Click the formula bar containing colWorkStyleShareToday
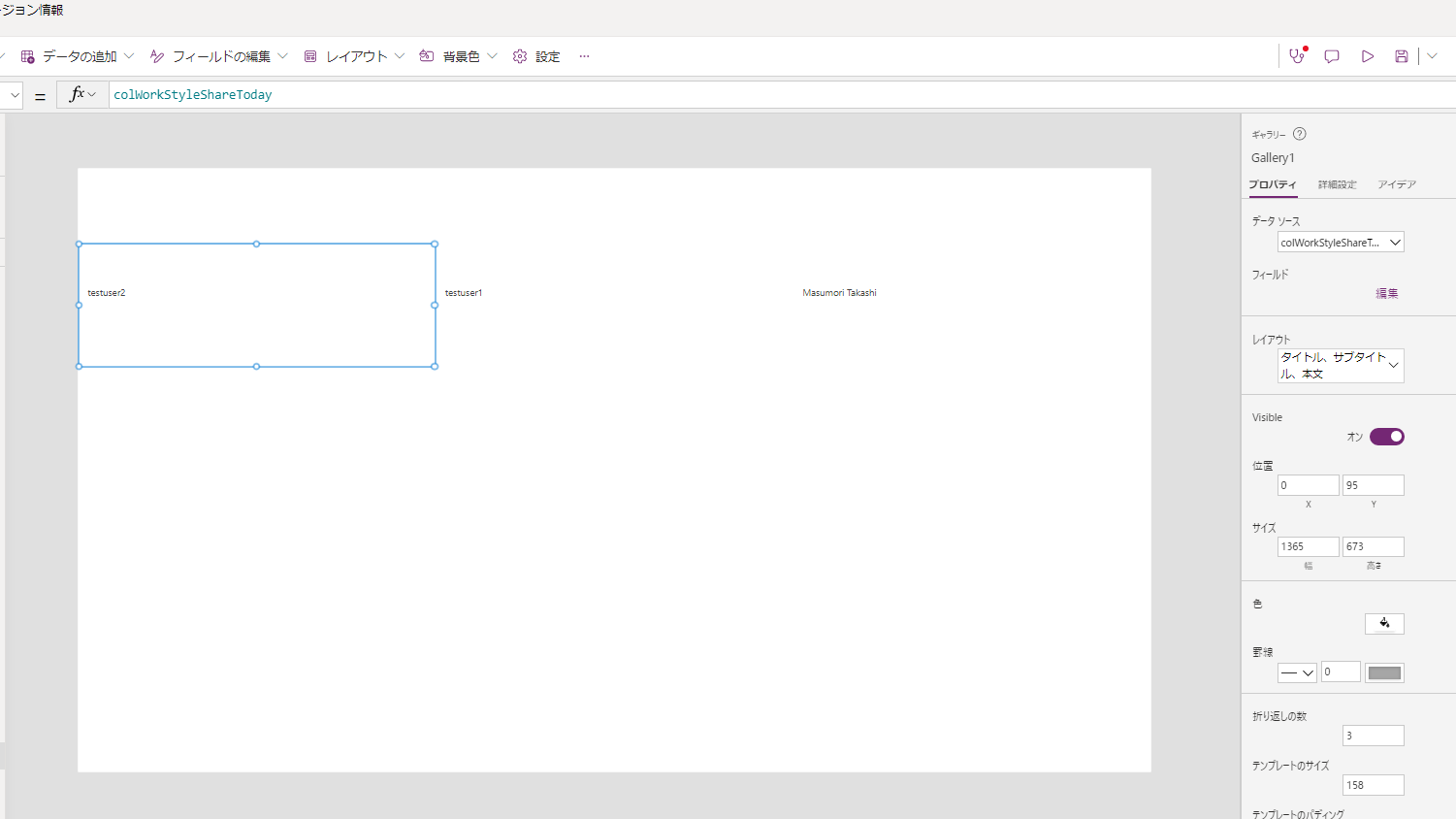Image resolution: width=1456 pixels, height=819 pixels. tap(782, 94)
